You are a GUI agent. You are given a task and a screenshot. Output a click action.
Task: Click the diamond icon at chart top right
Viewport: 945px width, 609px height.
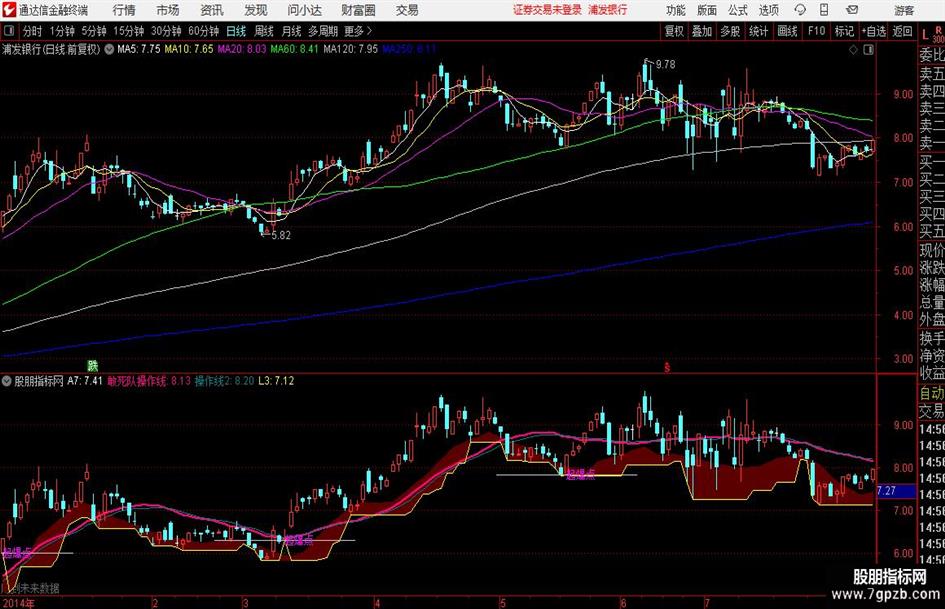coord(853,50)
